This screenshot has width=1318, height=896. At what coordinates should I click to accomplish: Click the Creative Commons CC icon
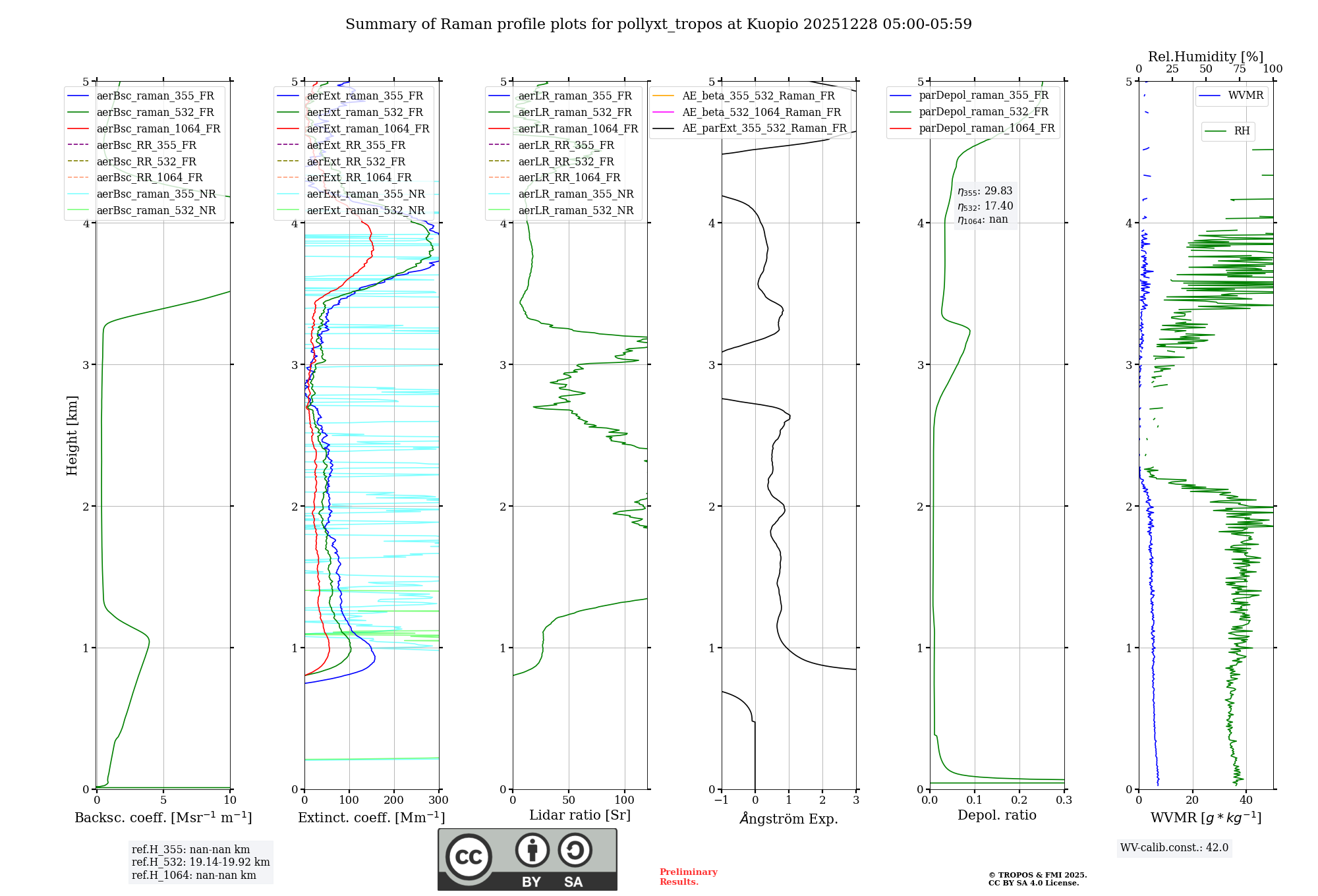[469, 856]
